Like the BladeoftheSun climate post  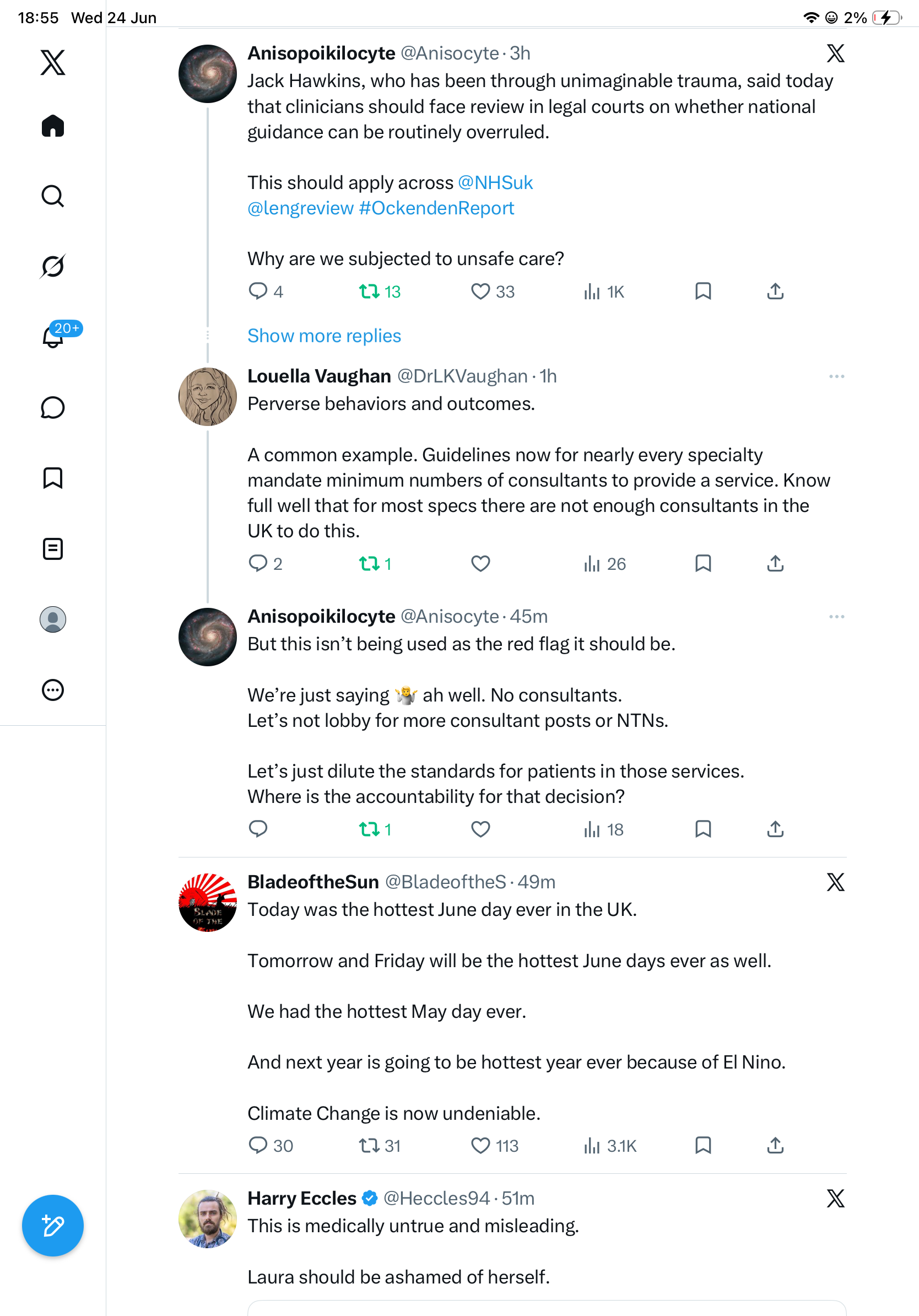click(480, 1145)
